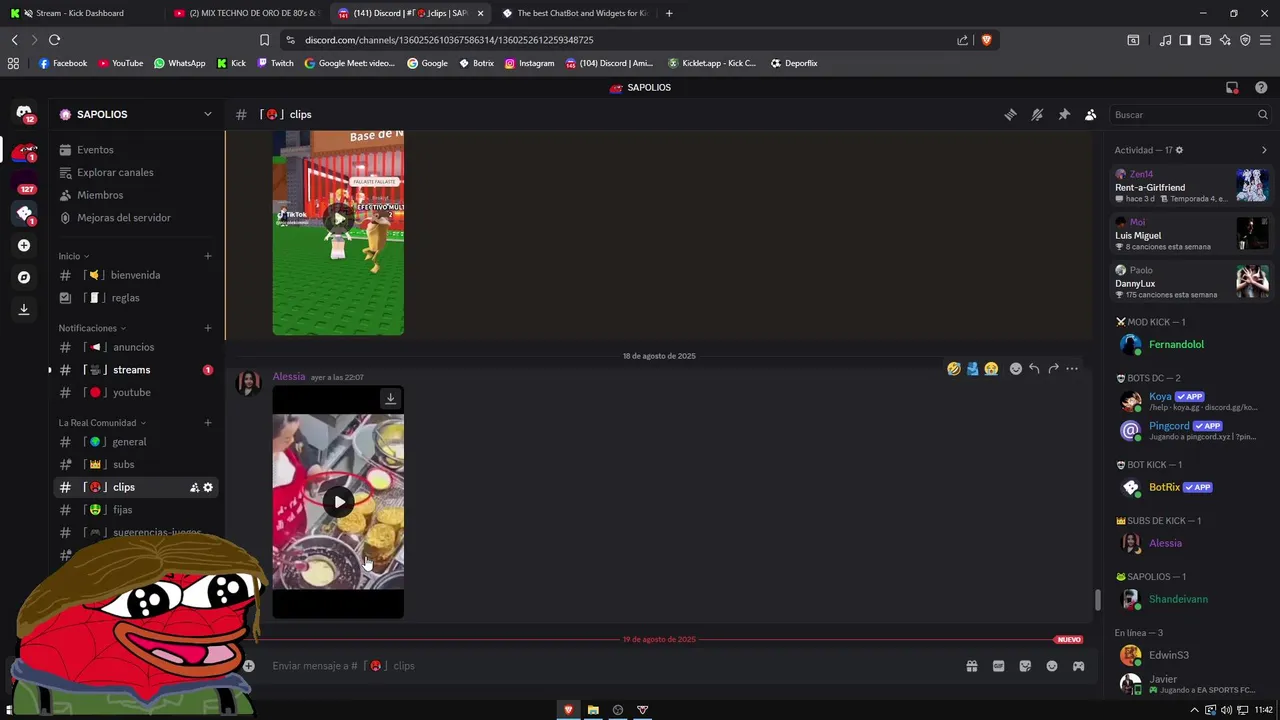Viewport: 1280px width, 720px height.
Task: Open the bienvenida channel
Action: coord(135,275)
